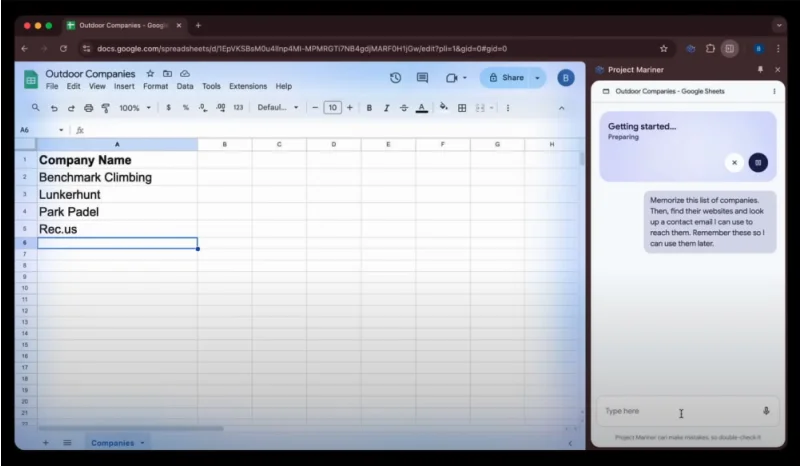
Task: Print the spreadsheet
Action: 89,108
